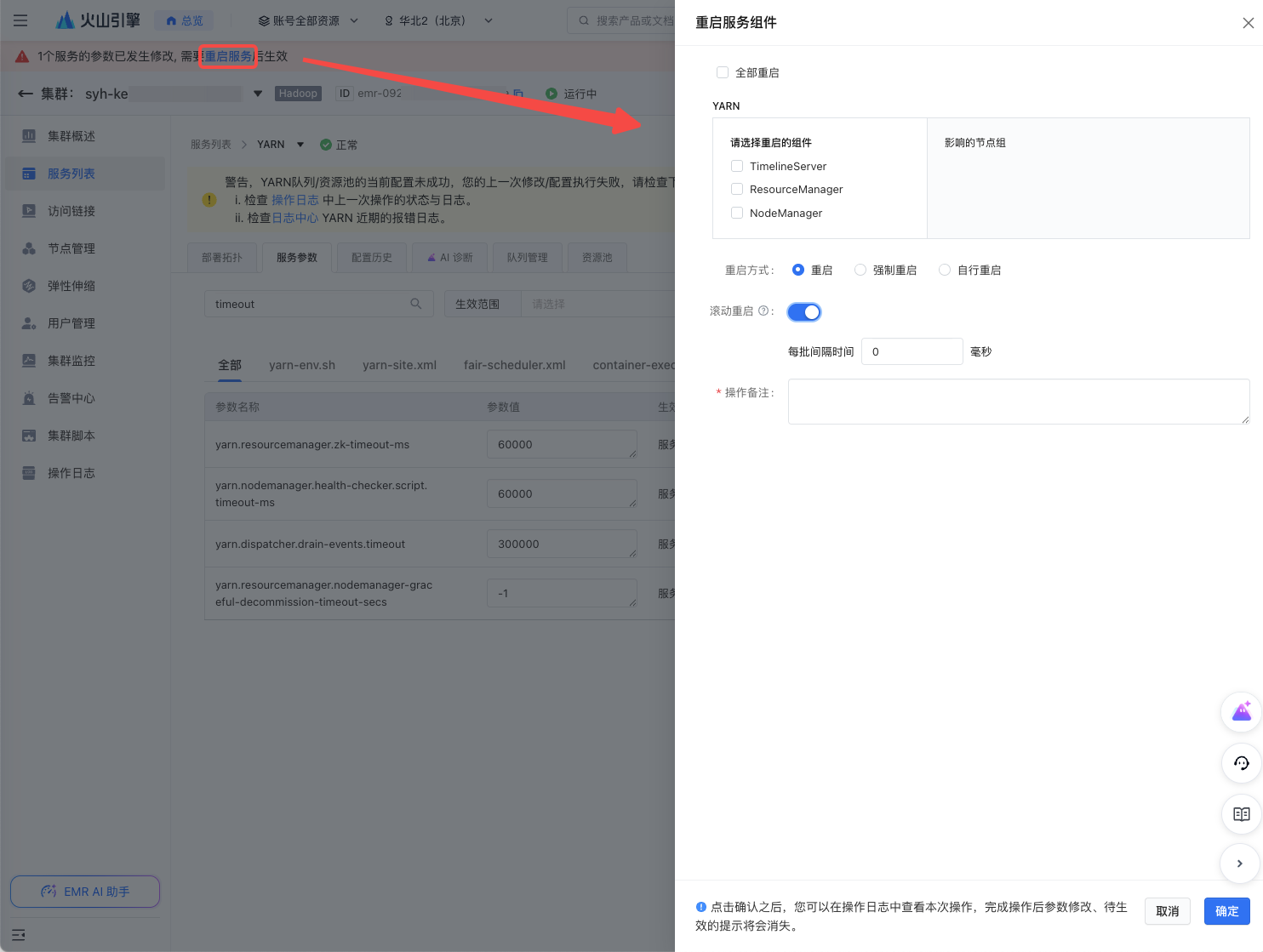The image size is (1263, 952).
Task: Open the 日志中心 link in warning
Action: click(x=295, y=218)
